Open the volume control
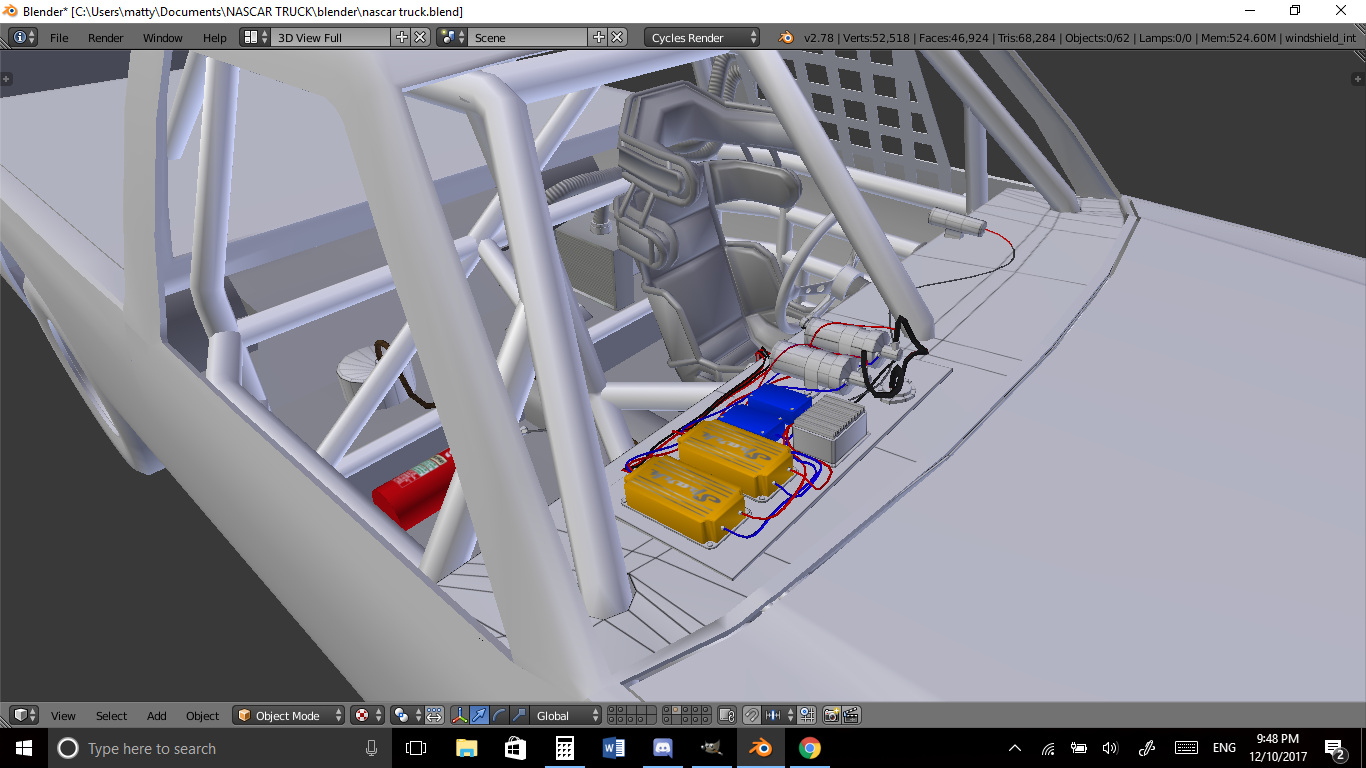 tap(1109, 748)
